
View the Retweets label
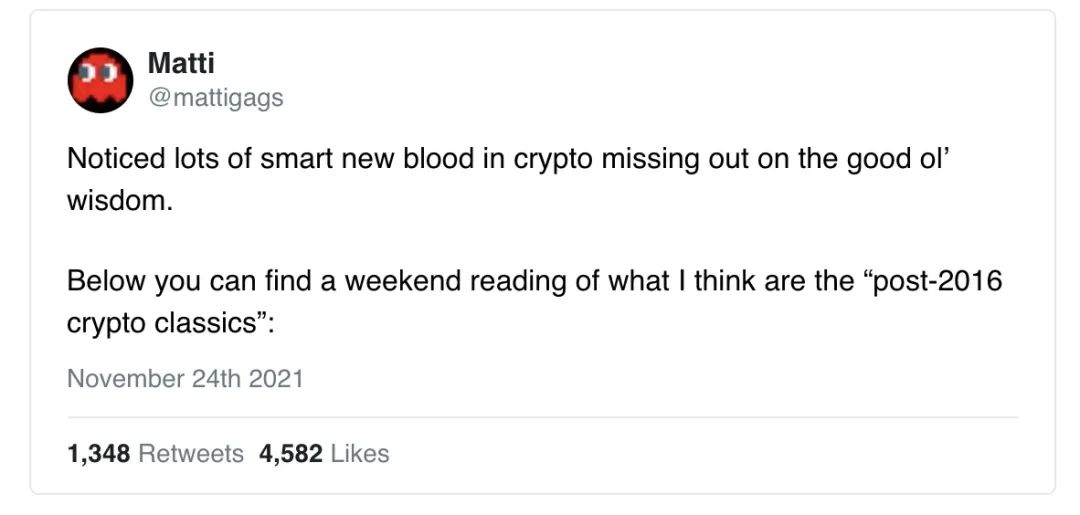coord(191,454)
